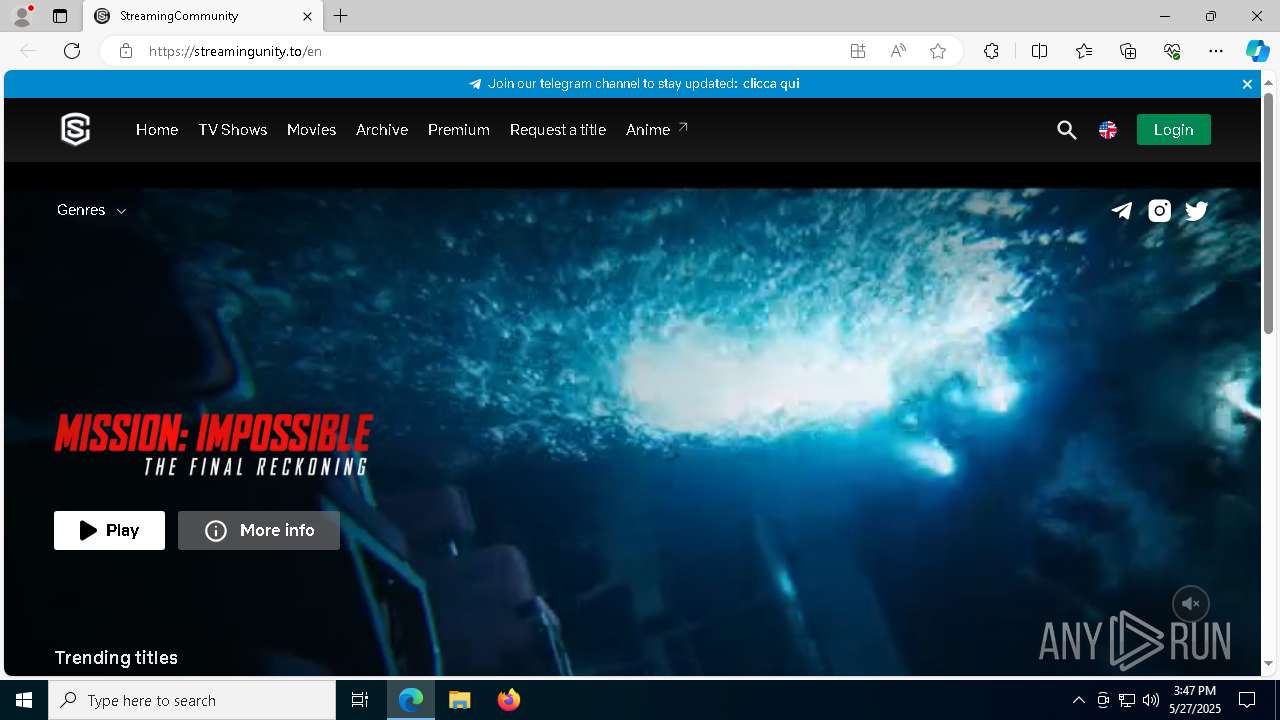1280x720 pixels.
Task: Play Mission Impossible The Final Reckoning
Action: tap(109, 531)
